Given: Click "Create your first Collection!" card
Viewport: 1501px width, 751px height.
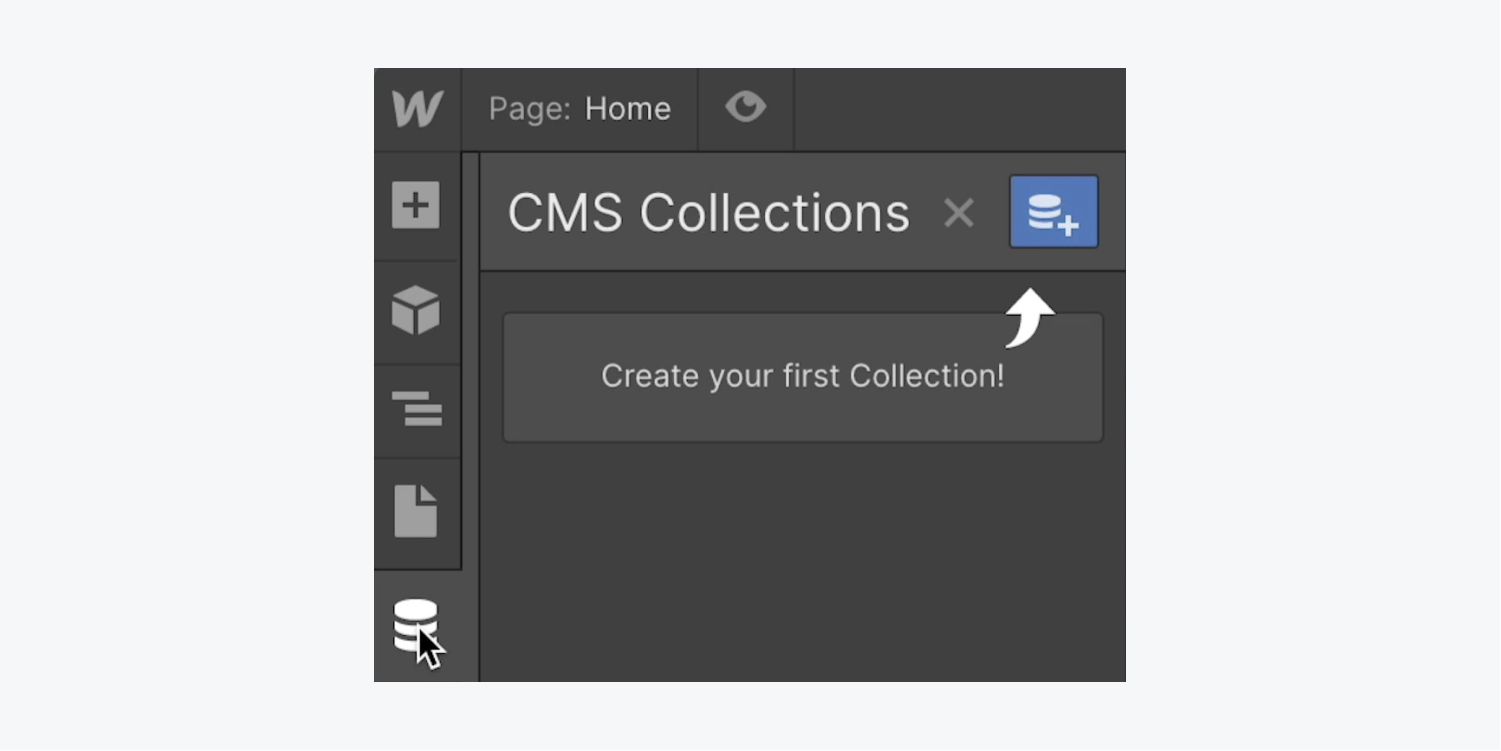Looking at the screenshot, I should (x=802, y=377).
